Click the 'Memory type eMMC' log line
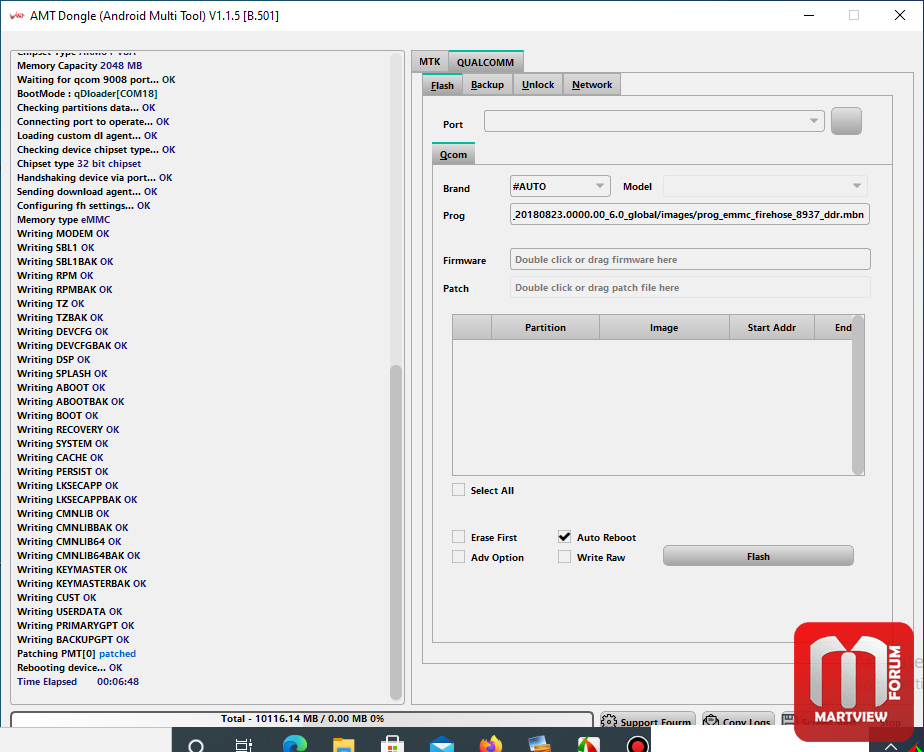Viewport: 924px width, 752px height. (63, 219)
